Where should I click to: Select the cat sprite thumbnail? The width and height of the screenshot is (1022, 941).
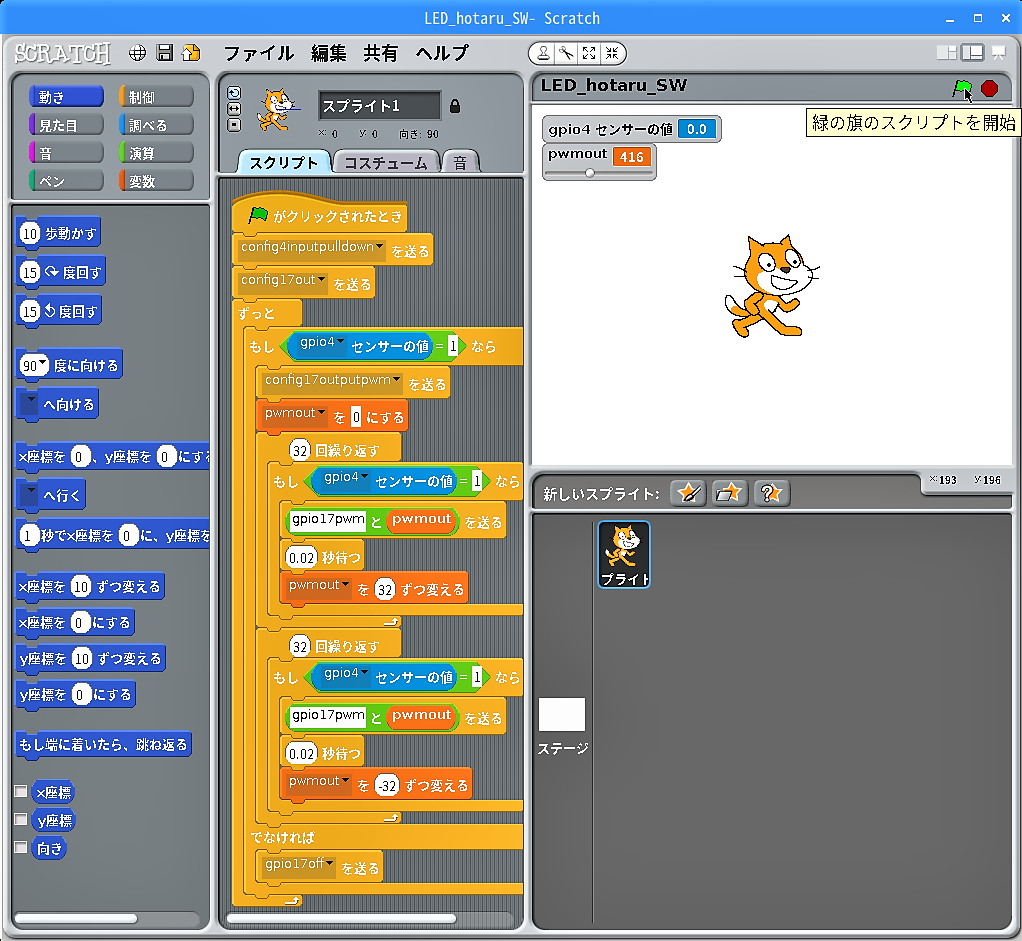point(624,555)
